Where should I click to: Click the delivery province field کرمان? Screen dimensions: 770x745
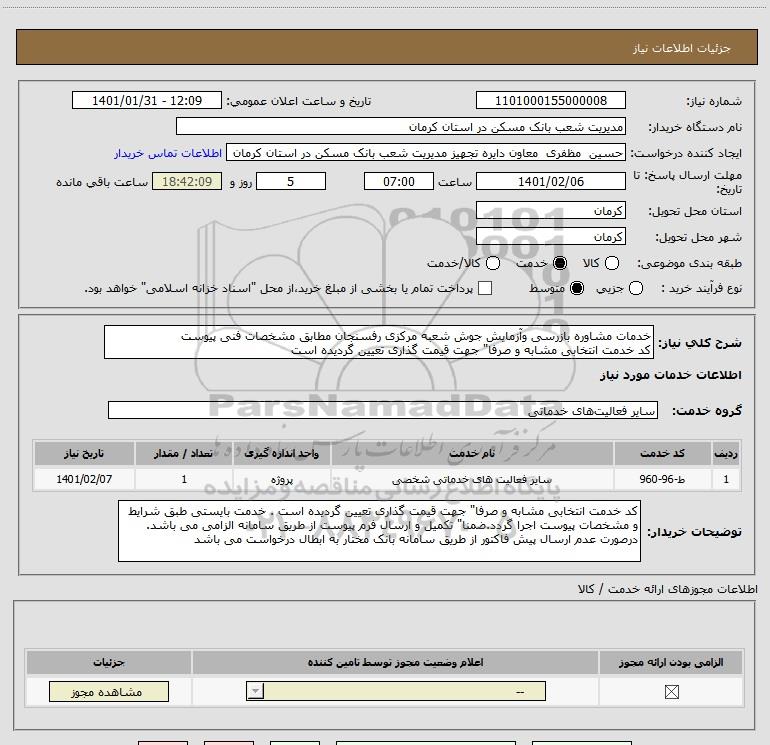tap(550, 211)
